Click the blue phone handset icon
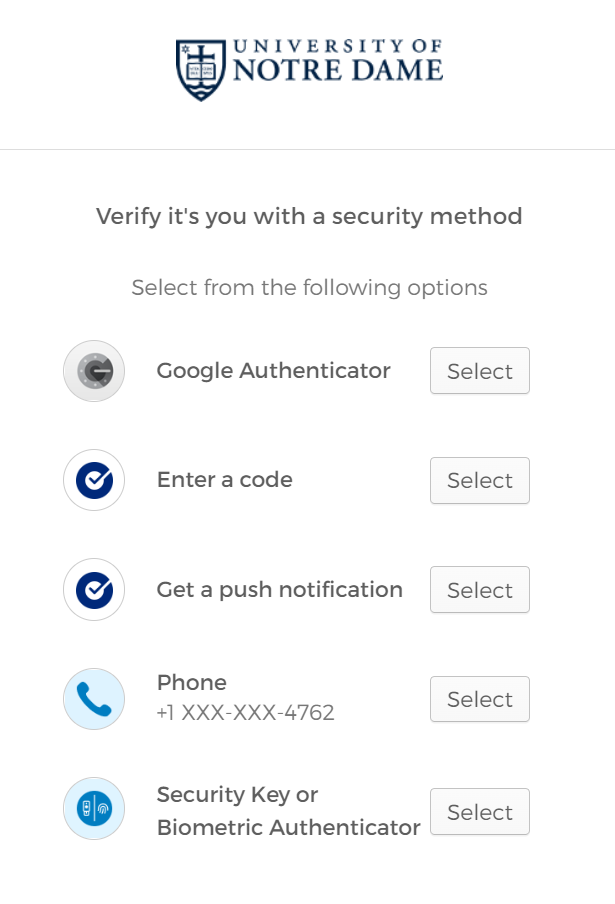The image size is (615, 904). pyautogui.click(x=94, y=699)
